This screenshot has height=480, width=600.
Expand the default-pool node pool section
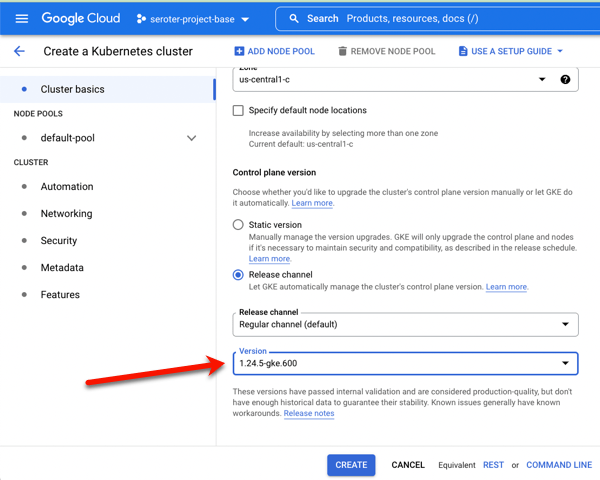(191, 138)
